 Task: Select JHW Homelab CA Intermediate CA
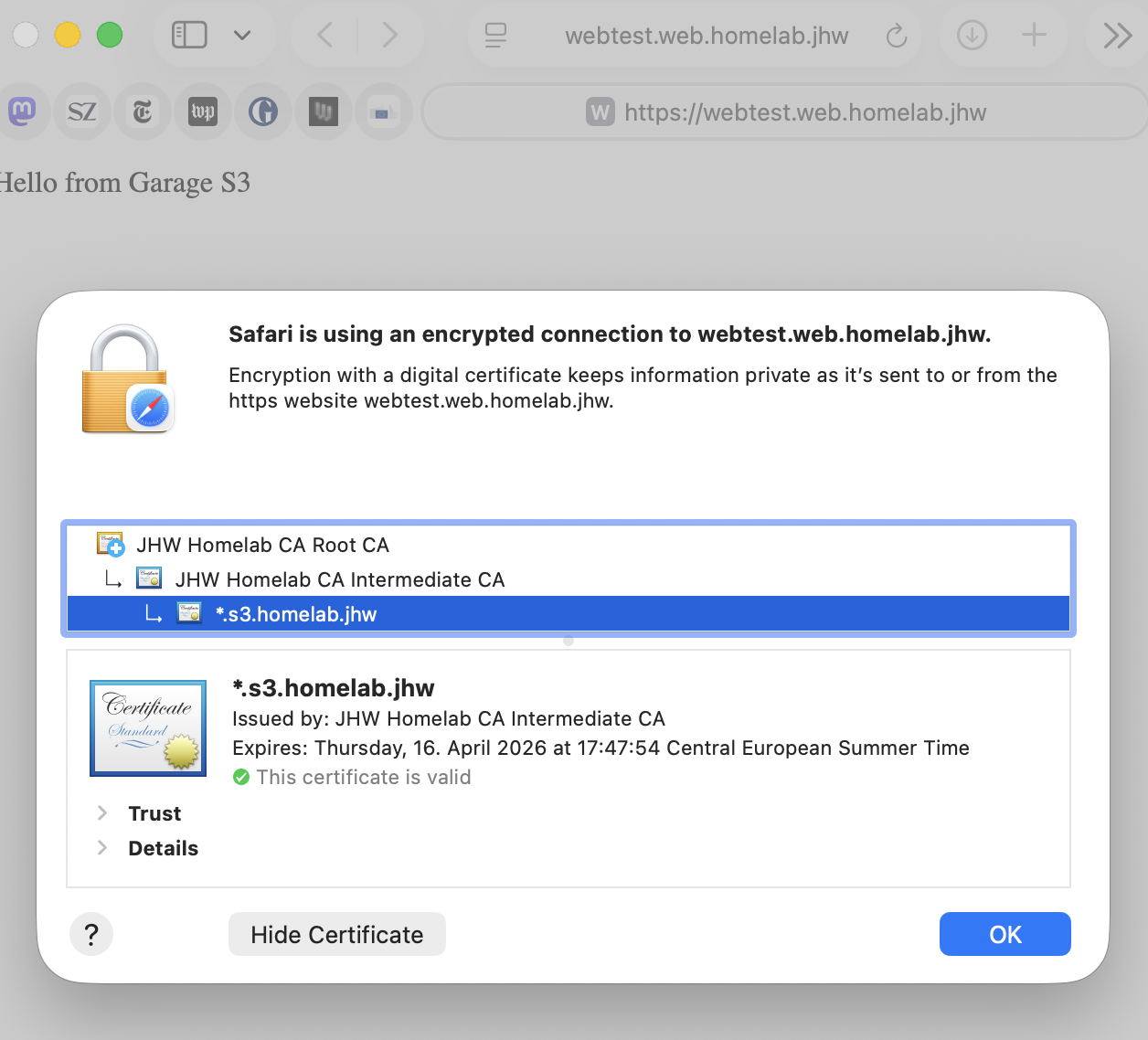[339, 580]
